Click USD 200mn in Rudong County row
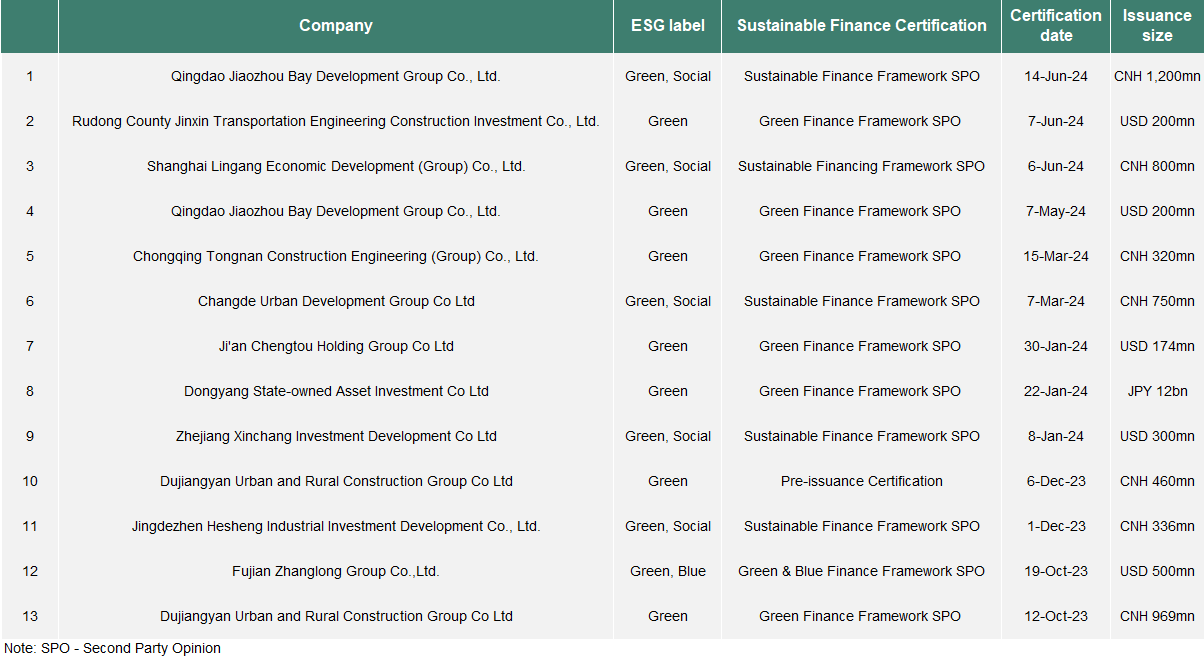Viewport: 1204px width, 656px height. click(1157, 121)
